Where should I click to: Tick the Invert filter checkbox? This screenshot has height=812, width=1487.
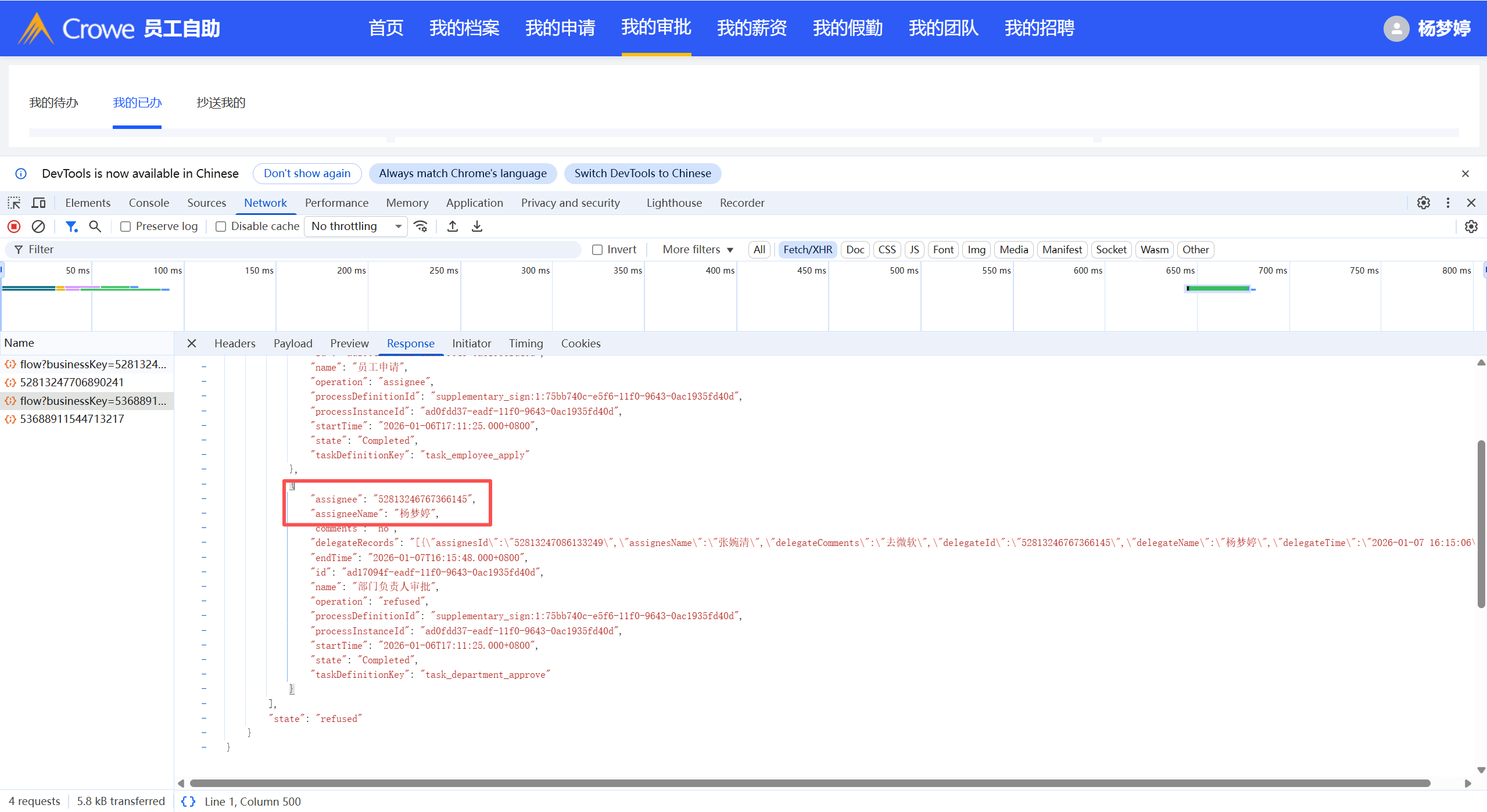597,250
